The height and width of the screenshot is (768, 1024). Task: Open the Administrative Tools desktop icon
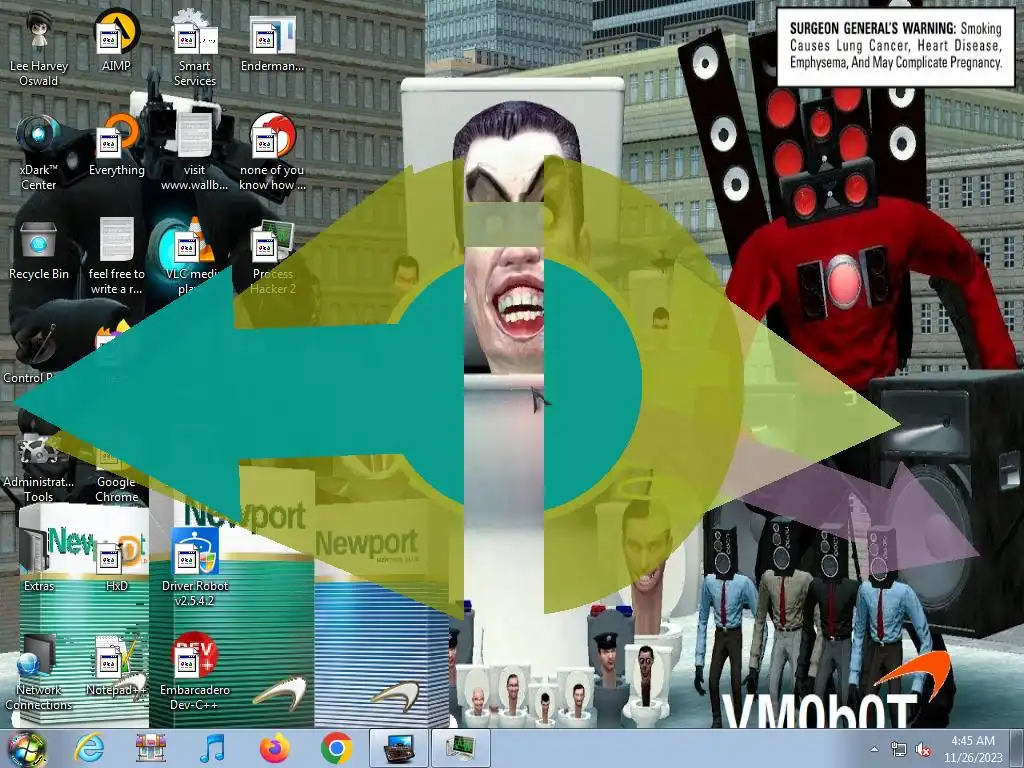[x=39, y=464]
